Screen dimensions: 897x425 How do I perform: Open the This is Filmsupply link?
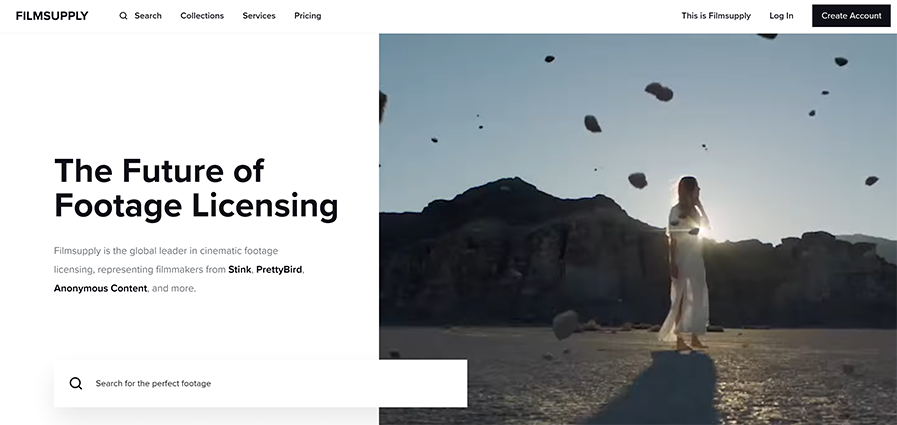(716, 16)
